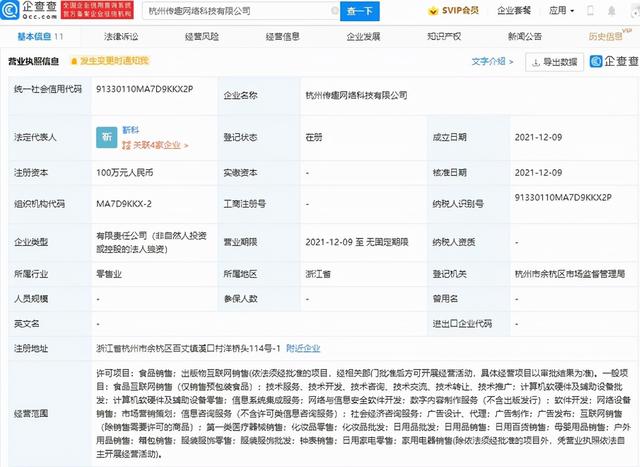
Task: Click the 经营范围 description paragraph
Action: click(363, 414)
